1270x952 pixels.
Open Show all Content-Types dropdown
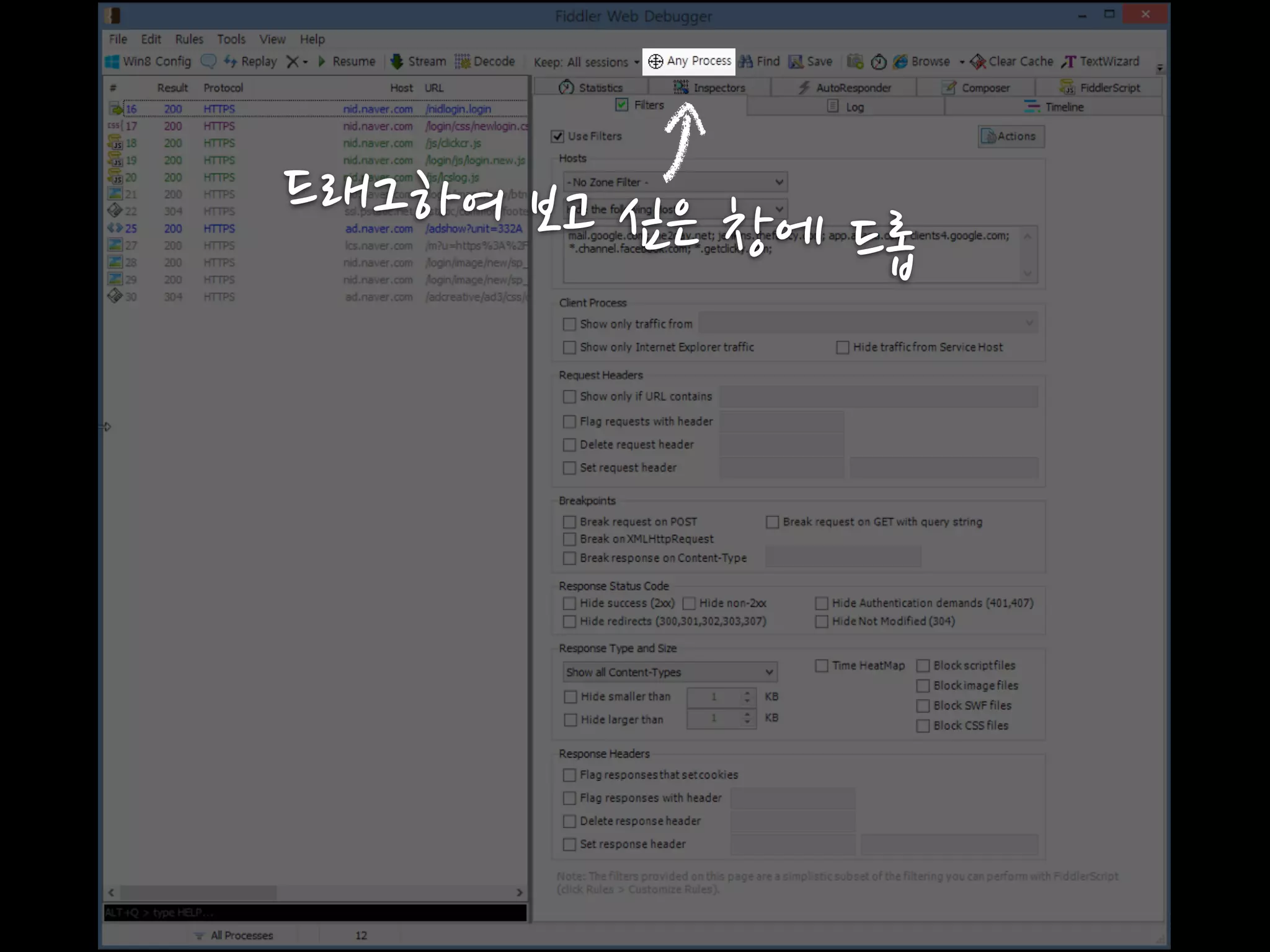point(768,672)
